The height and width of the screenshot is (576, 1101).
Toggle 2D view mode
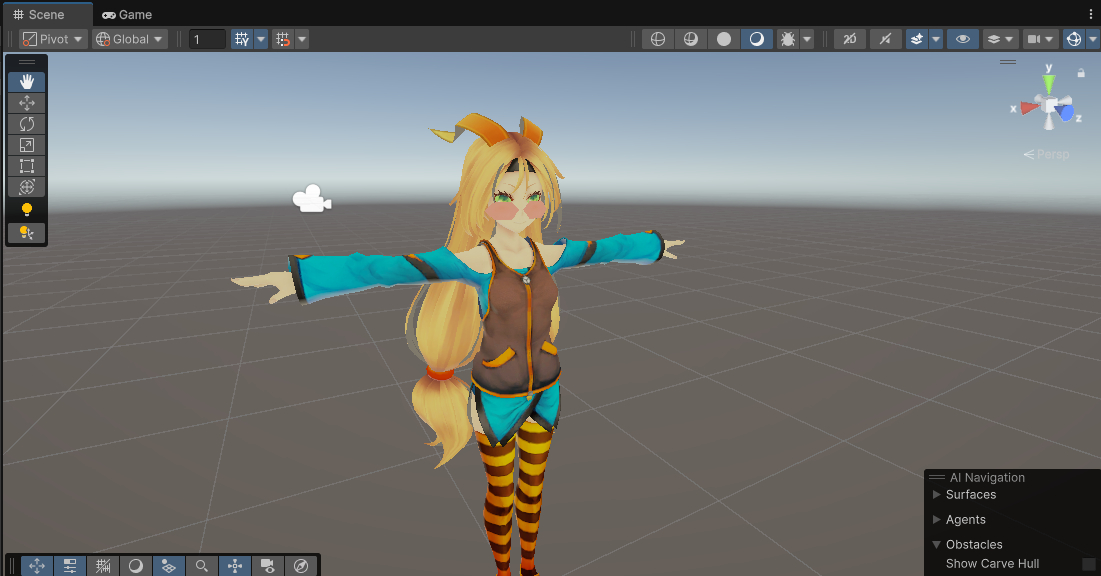850,39
